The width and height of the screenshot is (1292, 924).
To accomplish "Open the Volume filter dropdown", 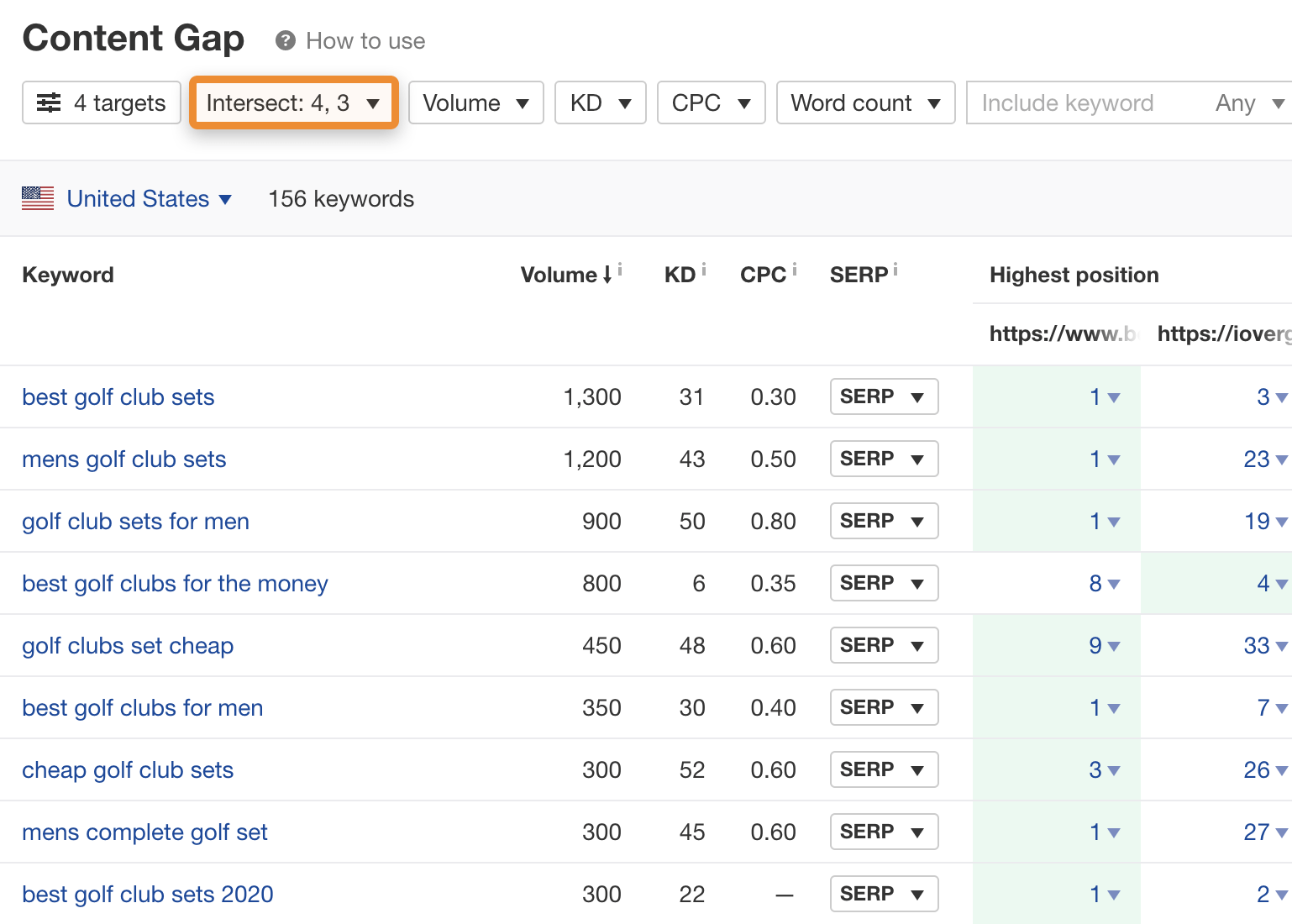I will click(x=475, y=102).
